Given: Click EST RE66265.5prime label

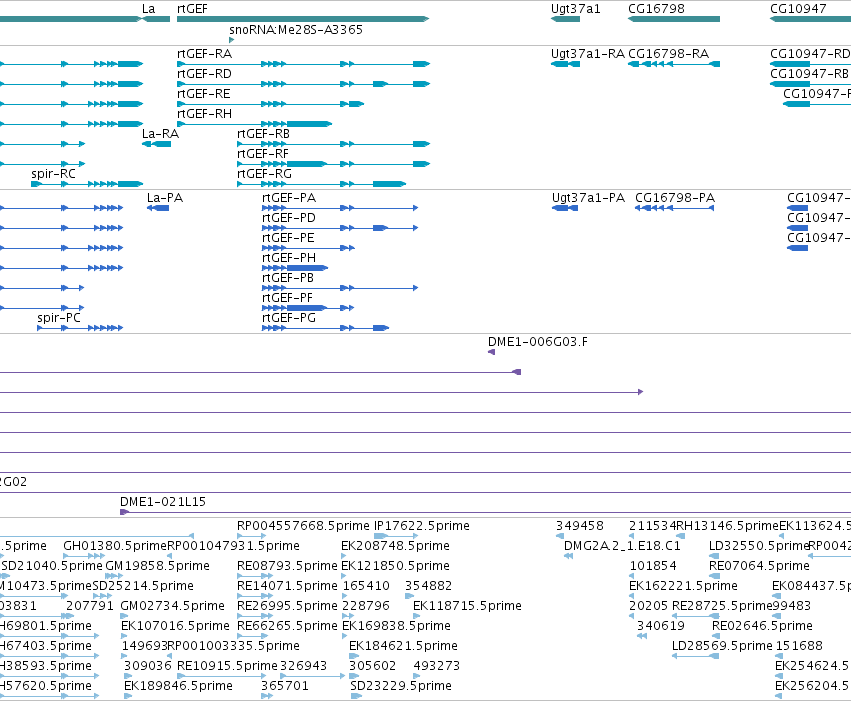Looking at the screenshot, I should coord(287,626).
